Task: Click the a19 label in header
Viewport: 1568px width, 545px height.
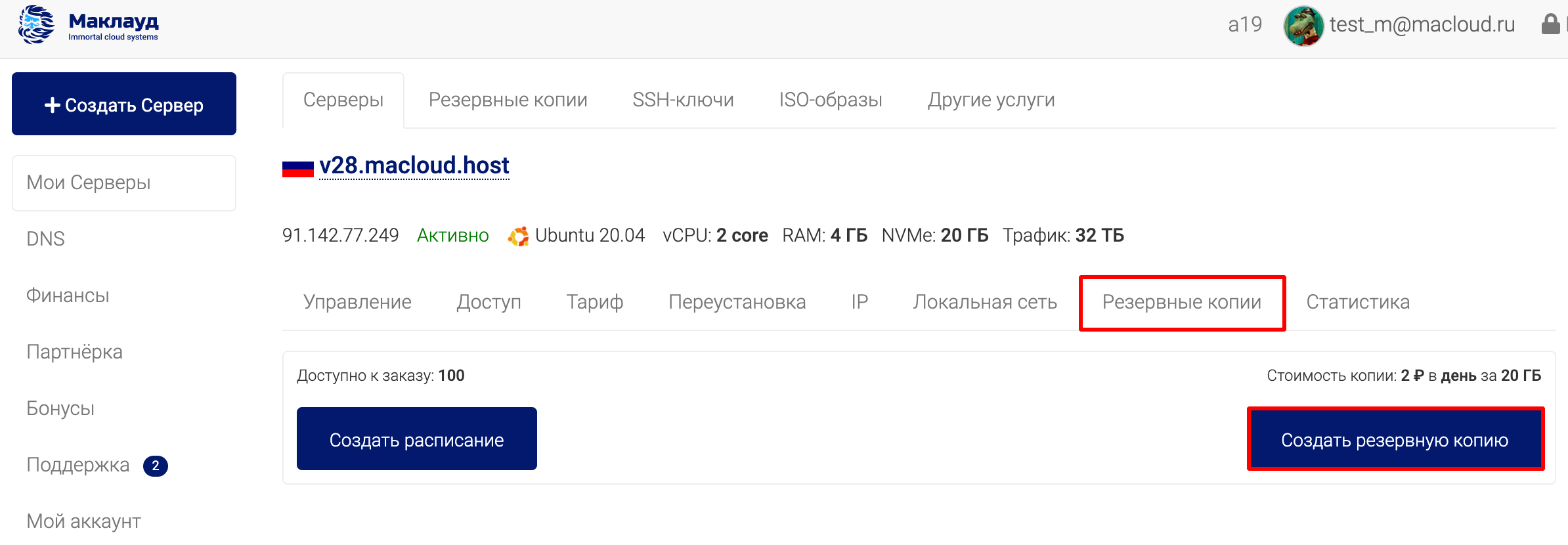Action: pos(1245,24)
